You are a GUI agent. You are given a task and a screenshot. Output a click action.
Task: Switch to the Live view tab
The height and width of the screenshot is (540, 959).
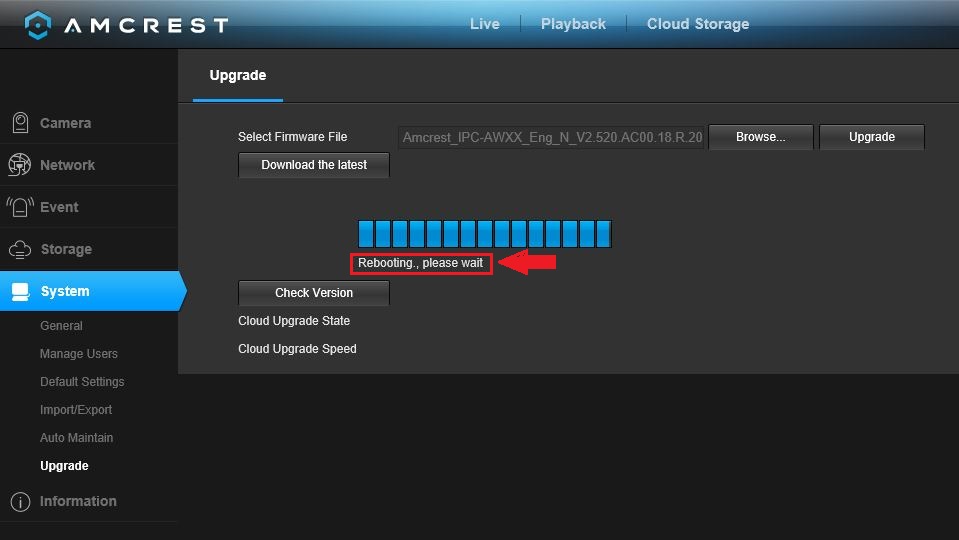click(x=484, y=24)
